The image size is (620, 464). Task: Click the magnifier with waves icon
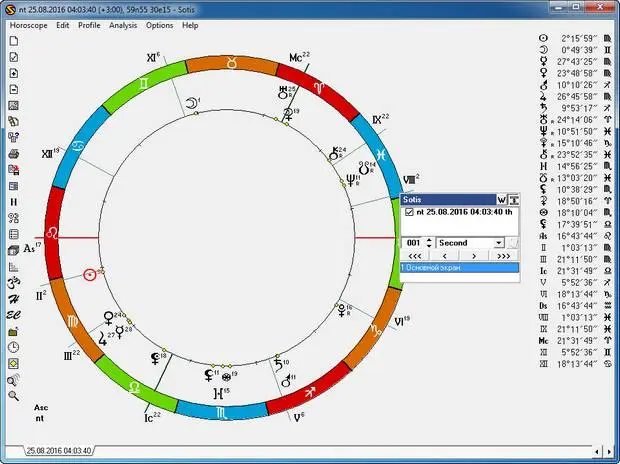click(x=13, y=380)
